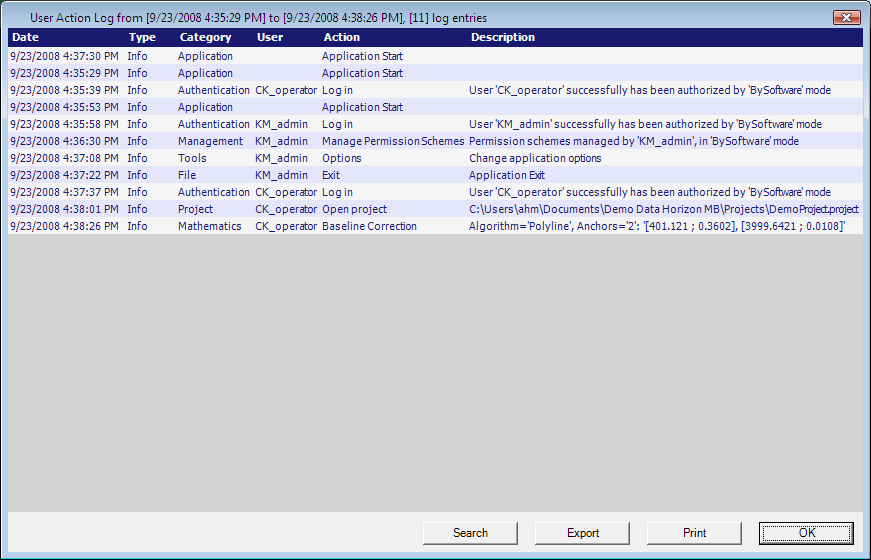Image resolution: width=871 pixels, height=560 pixels.
Task: Select the KM_admin Exit log entry
Action: [330, 176]
